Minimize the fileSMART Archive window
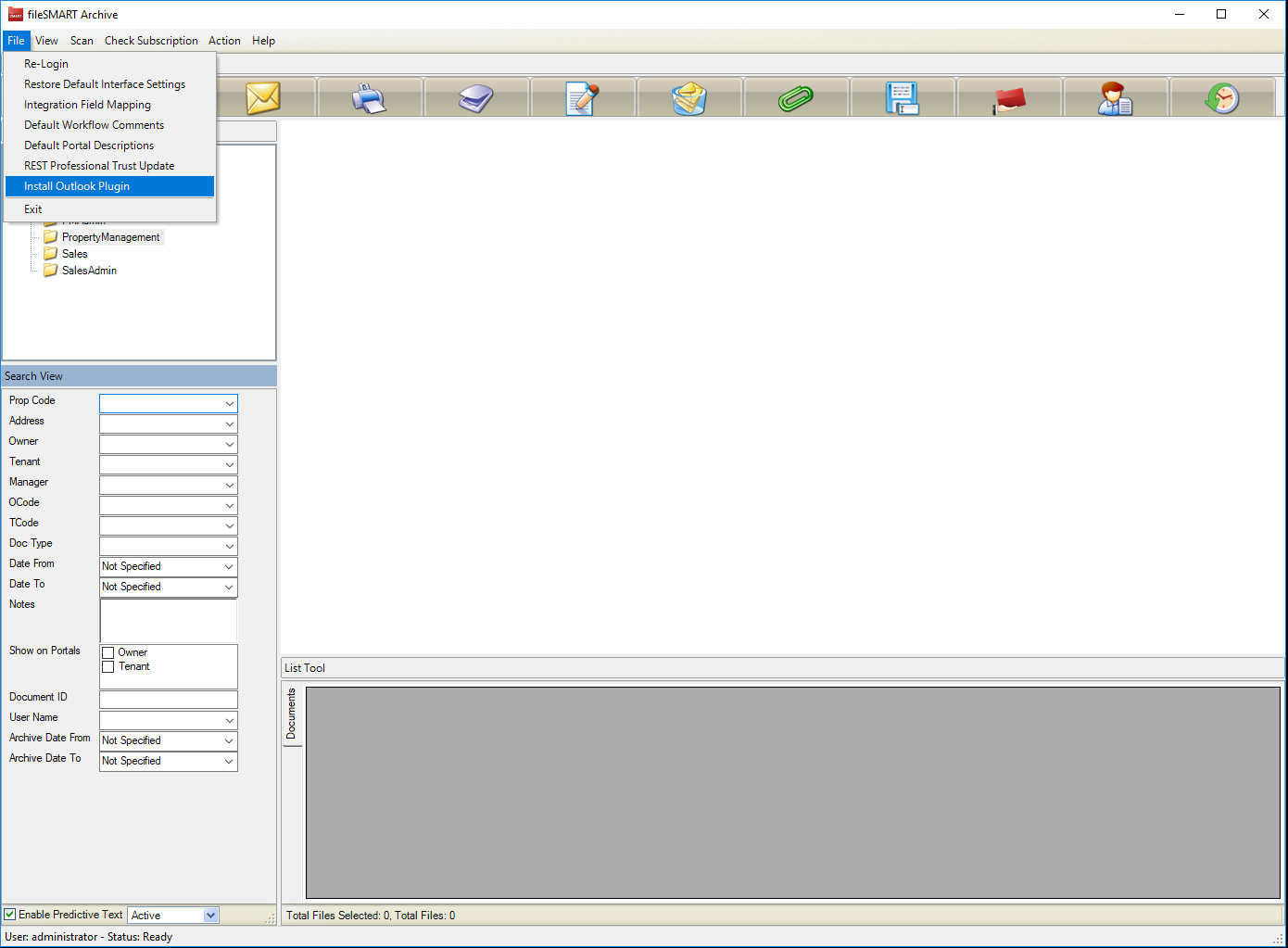Image resolution: width=1288 pixels, height=948 pixels. (1180, 14)
